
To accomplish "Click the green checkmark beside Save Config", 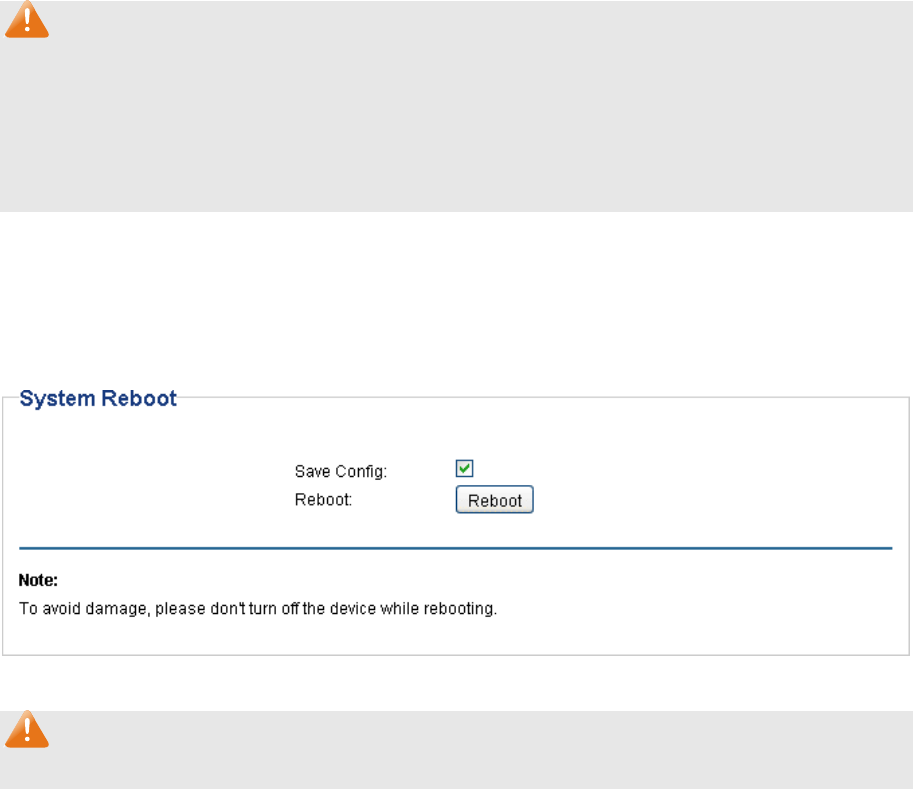I will point(464,468).
